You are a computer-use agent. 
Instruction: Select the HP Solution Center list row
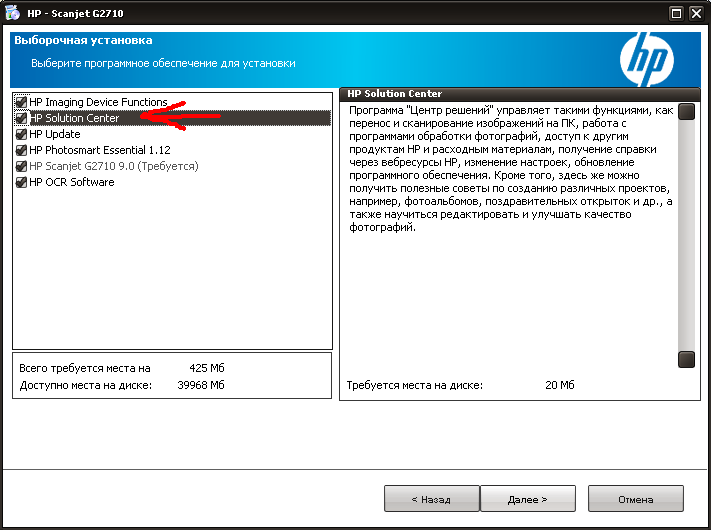[172, 118]
